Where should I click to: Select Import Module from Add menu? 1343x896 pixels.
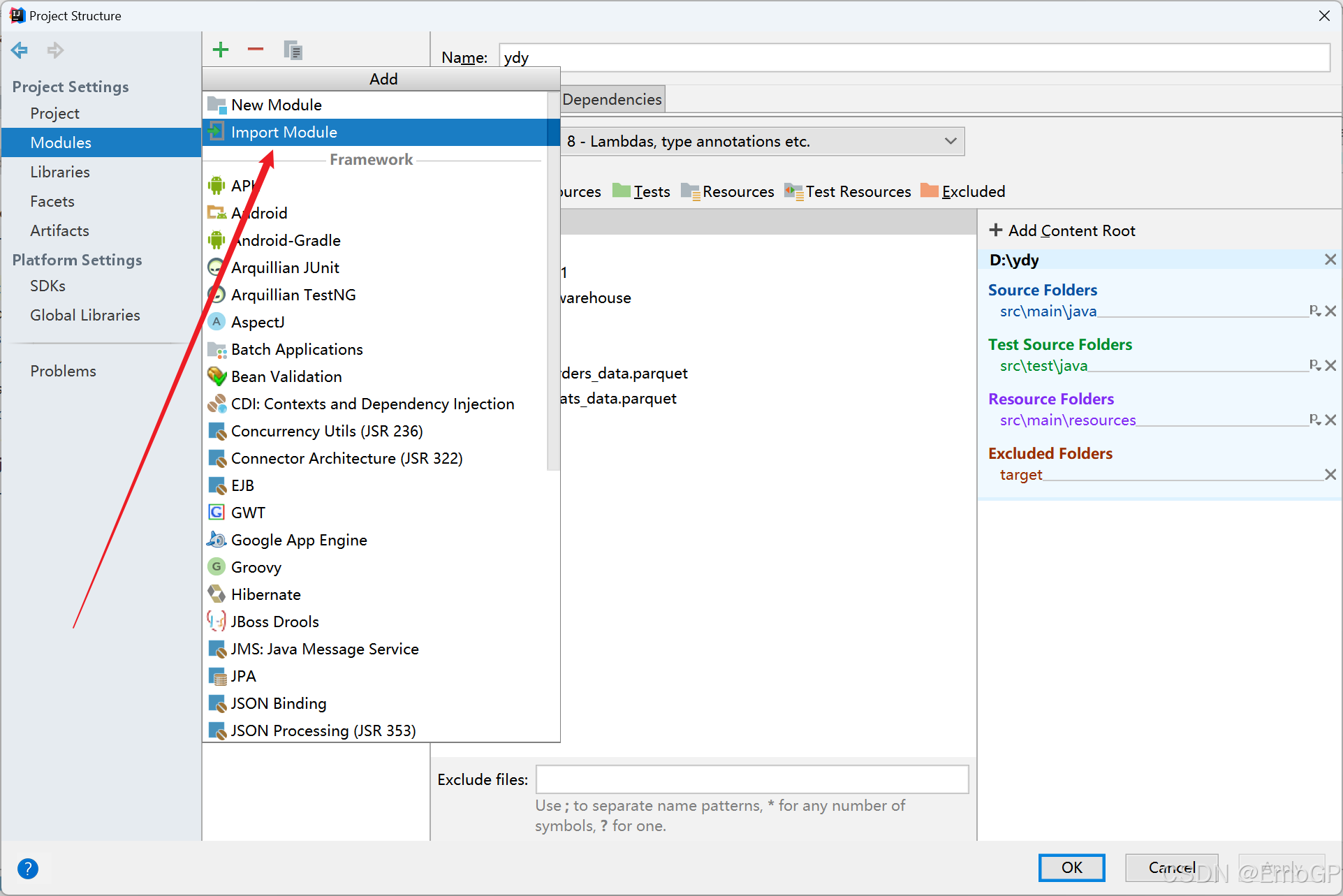pos(284,132)
